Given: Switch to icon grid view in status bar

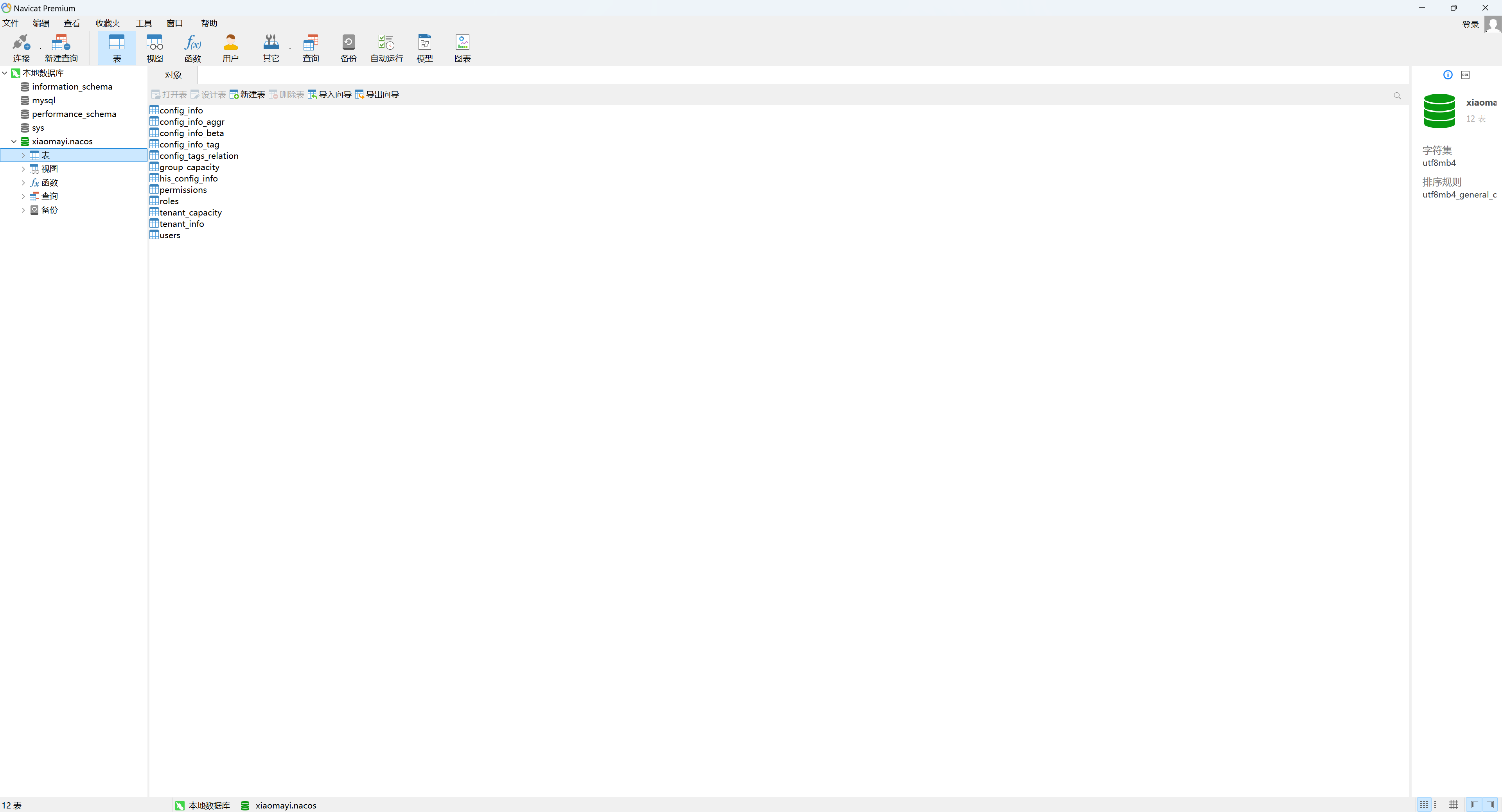Looking at the screenshot, I should coord(1424,805).
